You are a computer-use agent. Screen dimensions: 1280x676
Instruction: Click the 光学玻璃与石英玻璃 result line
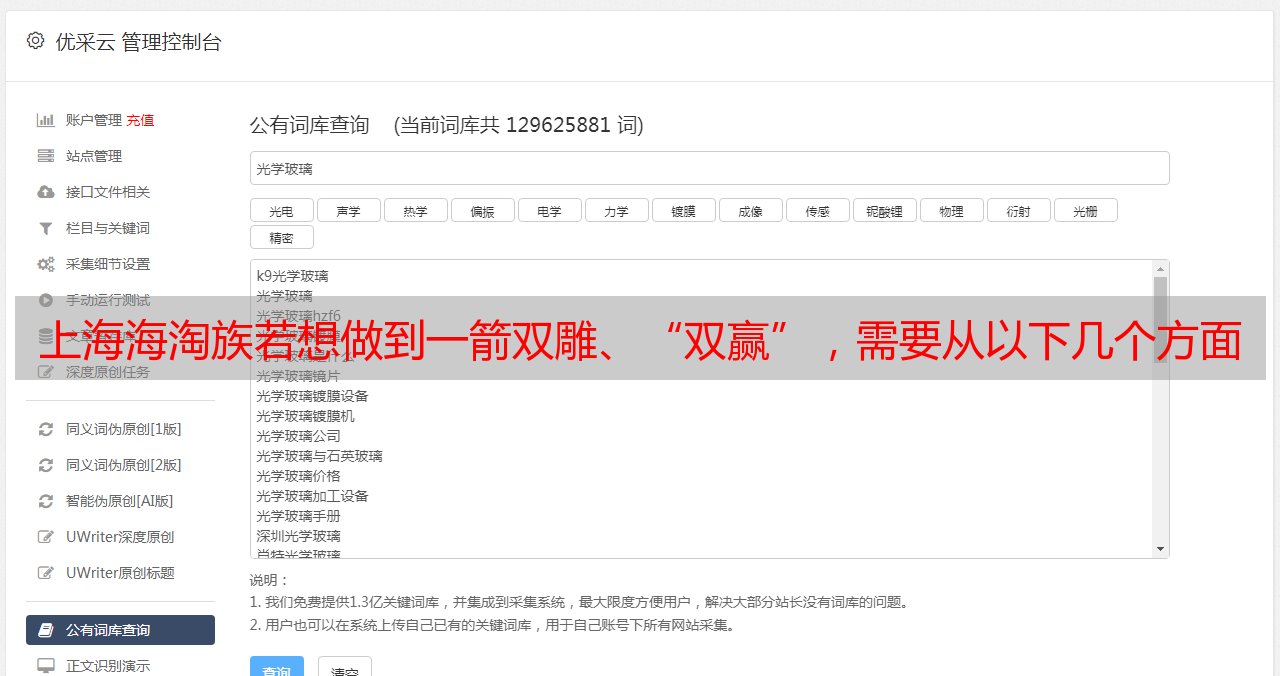[319, 456]
